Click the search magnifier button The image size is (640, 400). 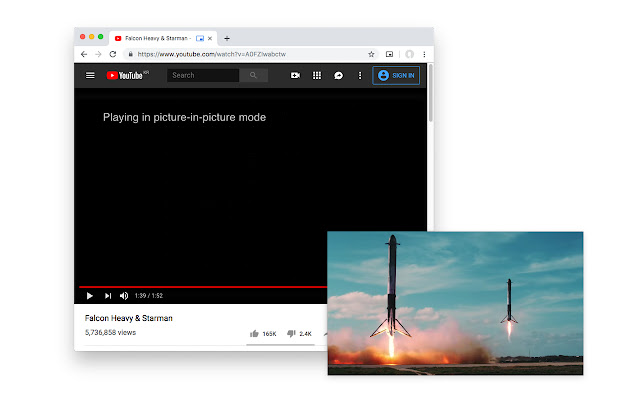point(253,76)
